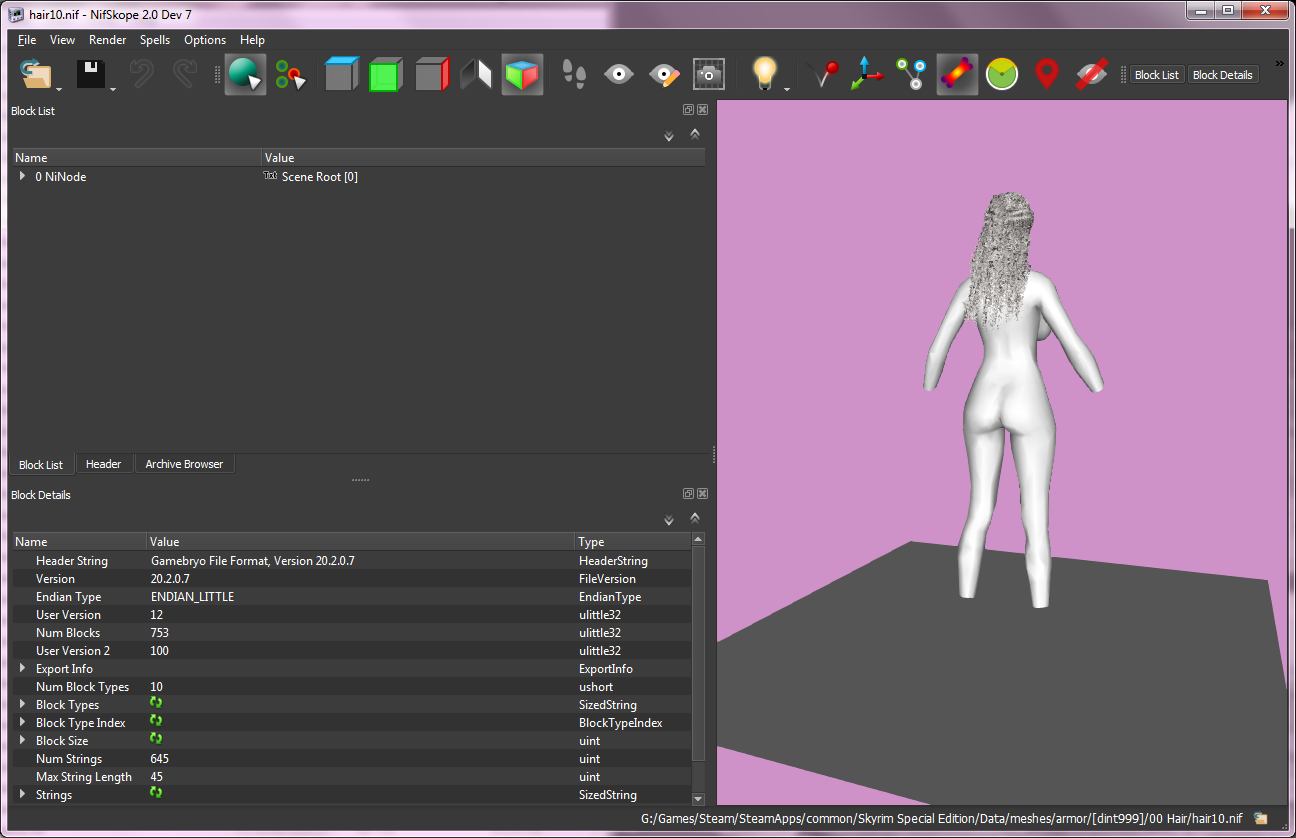Click the walk mode footprints icon
The width and height of the screenshot is (1296, 838).
click(573, 75)
